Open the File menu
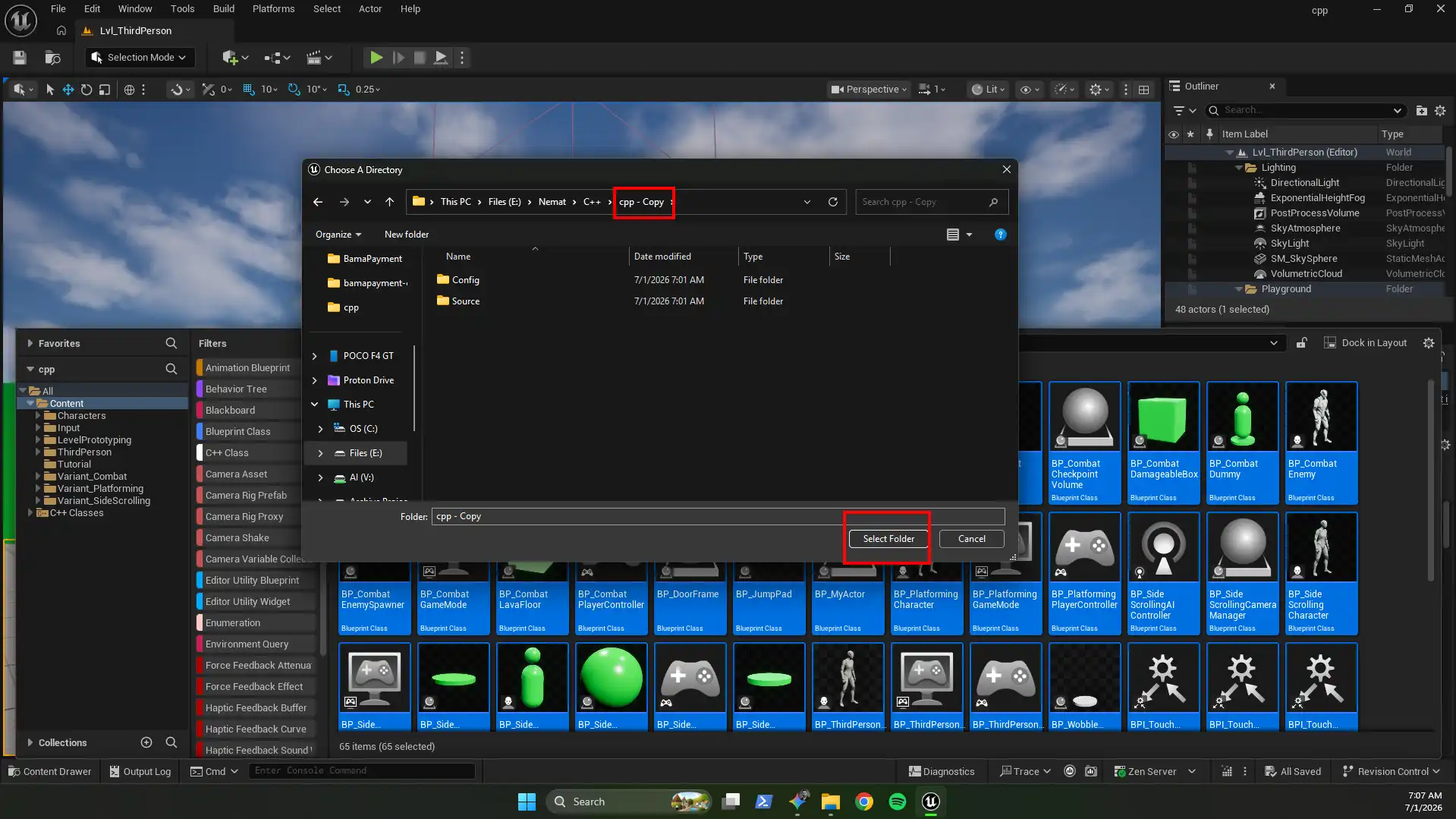Viewport: 1456px width, 819px height. (58, 9)
